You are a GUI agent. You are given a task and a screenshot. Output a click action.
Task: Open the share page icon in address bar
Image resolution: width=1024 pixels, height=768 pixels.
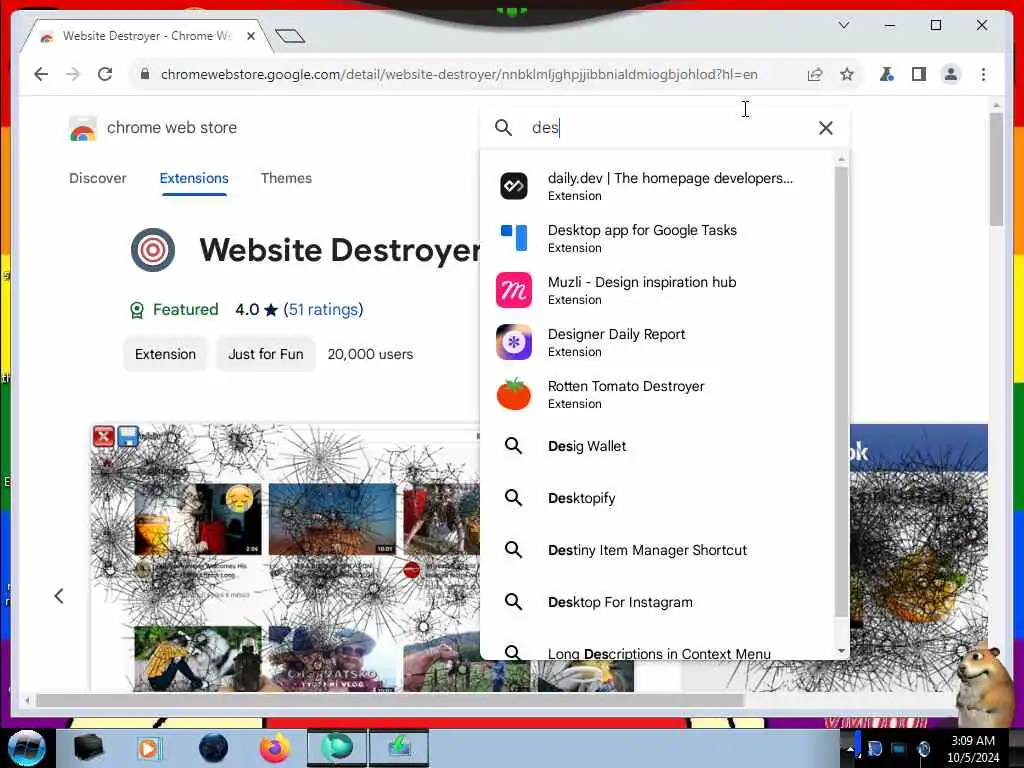814,74
